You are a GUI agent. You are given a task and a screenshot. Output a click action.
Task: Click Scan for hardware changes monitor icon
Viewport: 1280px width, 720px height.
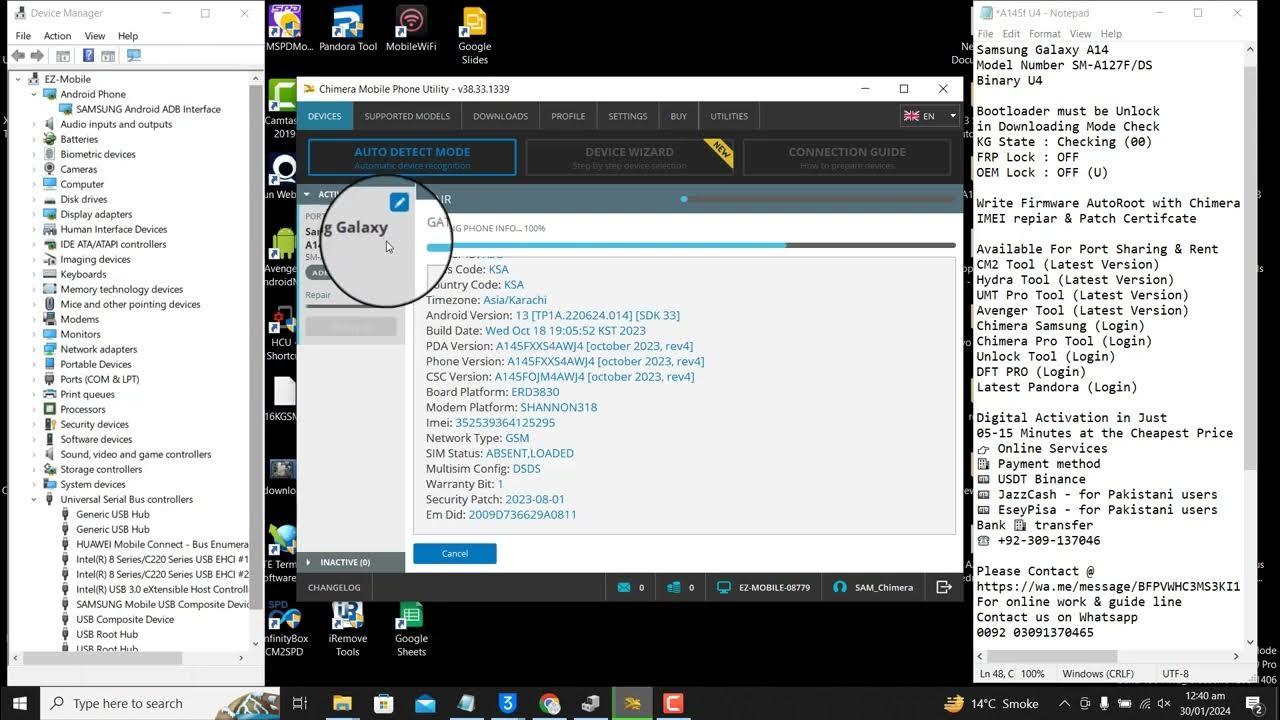pyautogui.click(x=133, y=56)
